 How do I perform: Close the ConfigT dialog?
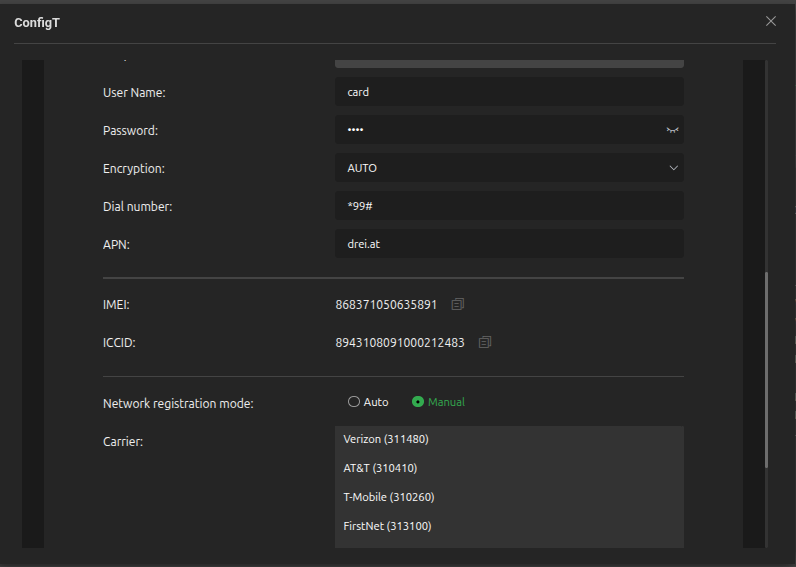[x=771, y=21]
